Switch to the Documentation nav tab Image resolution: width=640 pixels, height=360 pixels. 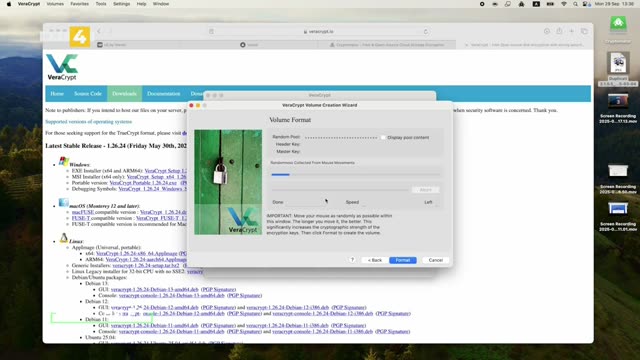click(163, 93)
